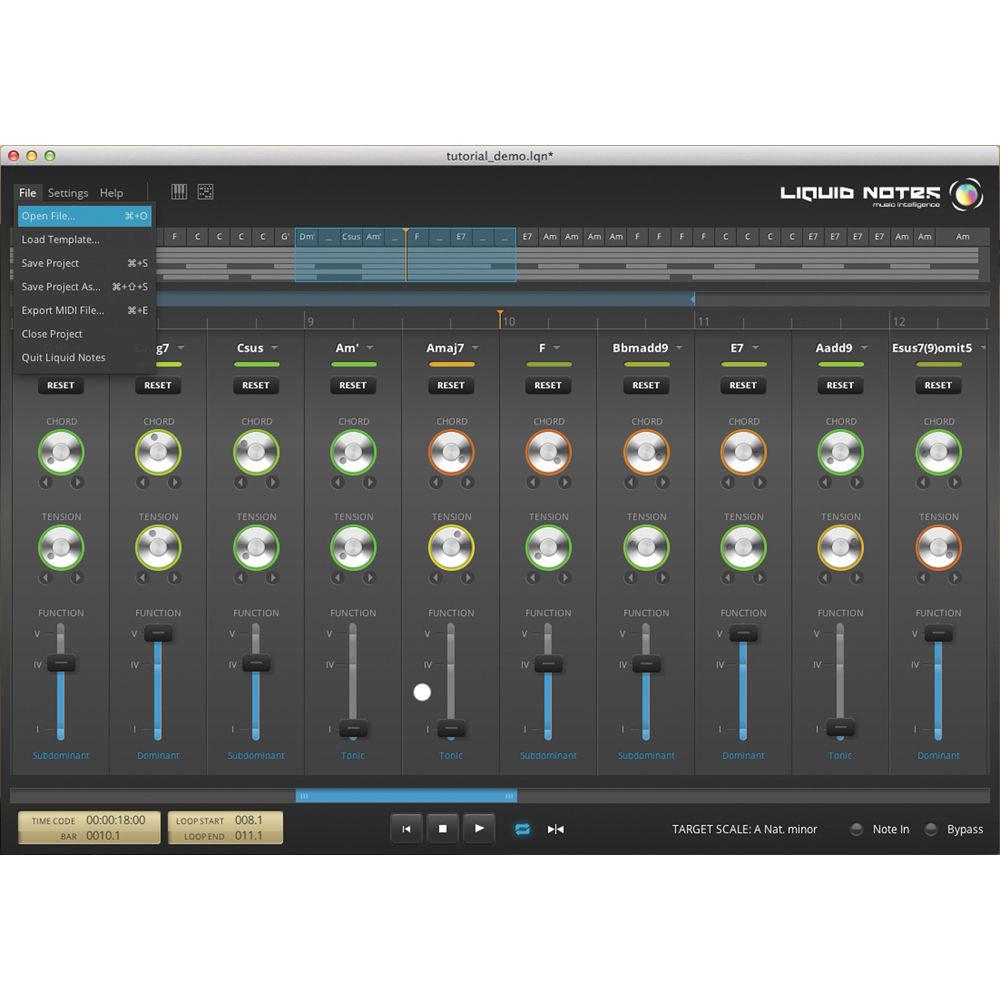
Task: Open dropdown next to Csus chord name
Action: pos(274,348)
